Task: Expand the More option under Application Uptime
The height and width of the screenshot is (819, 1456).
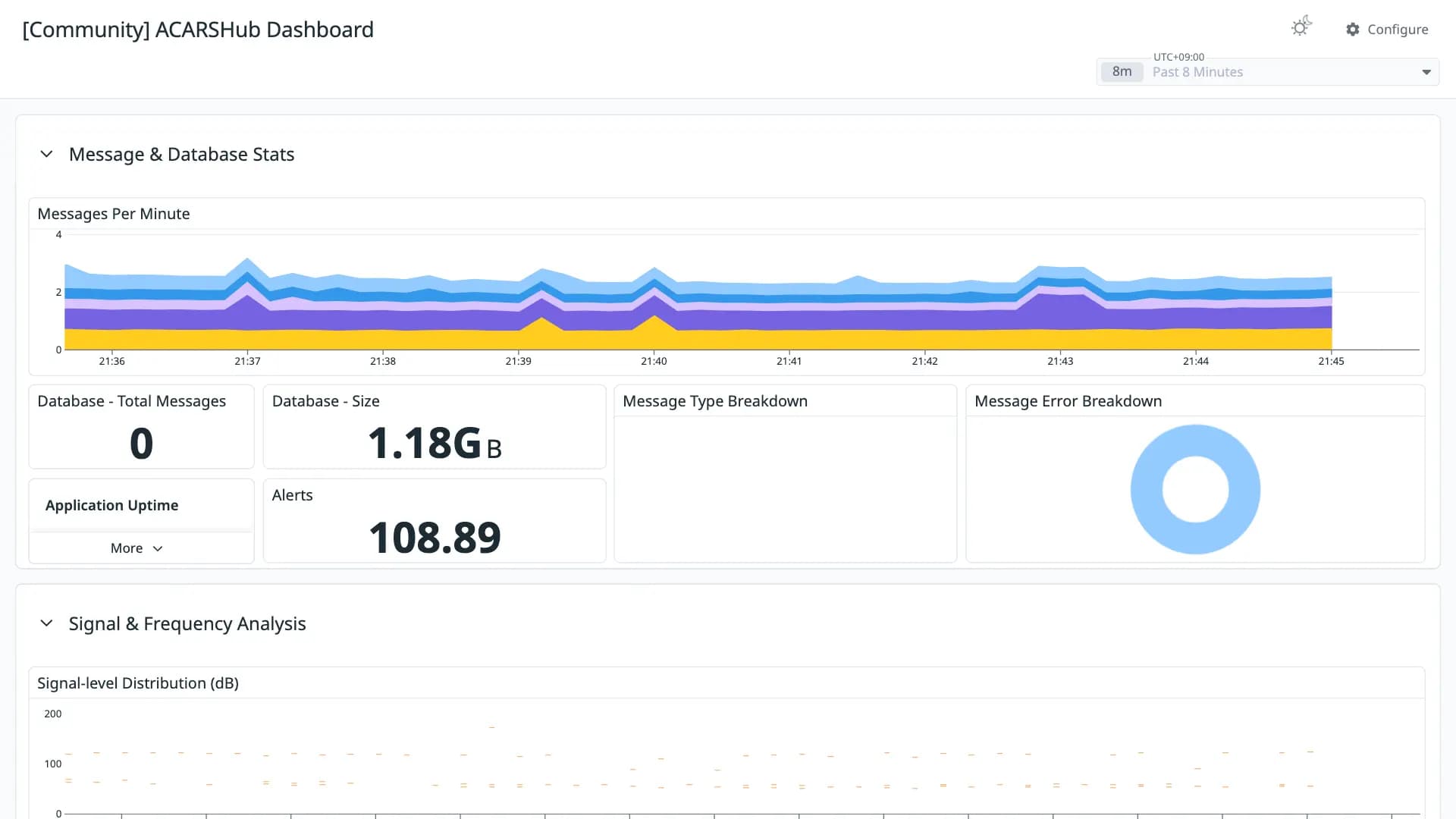Action: click(x=136, y=548)
